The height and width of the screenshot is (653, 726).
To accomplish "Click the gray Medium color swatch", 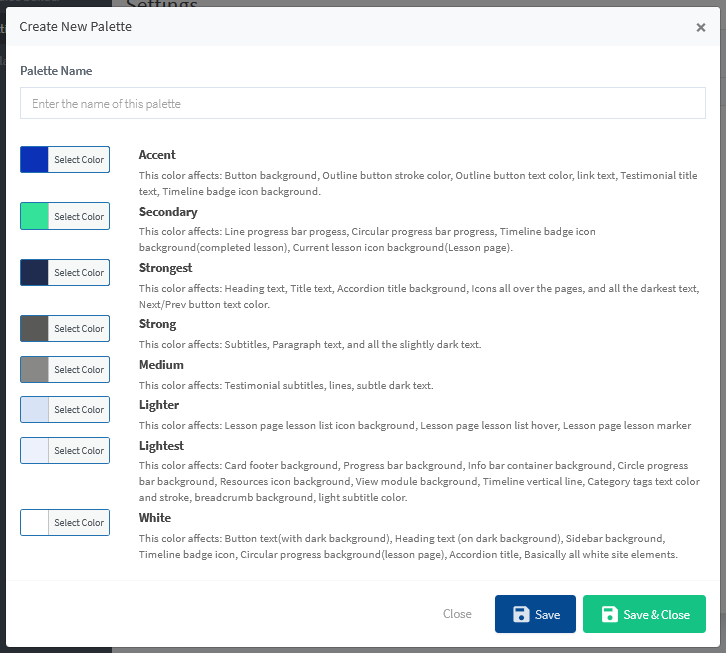I will click(x=34, y=369).
